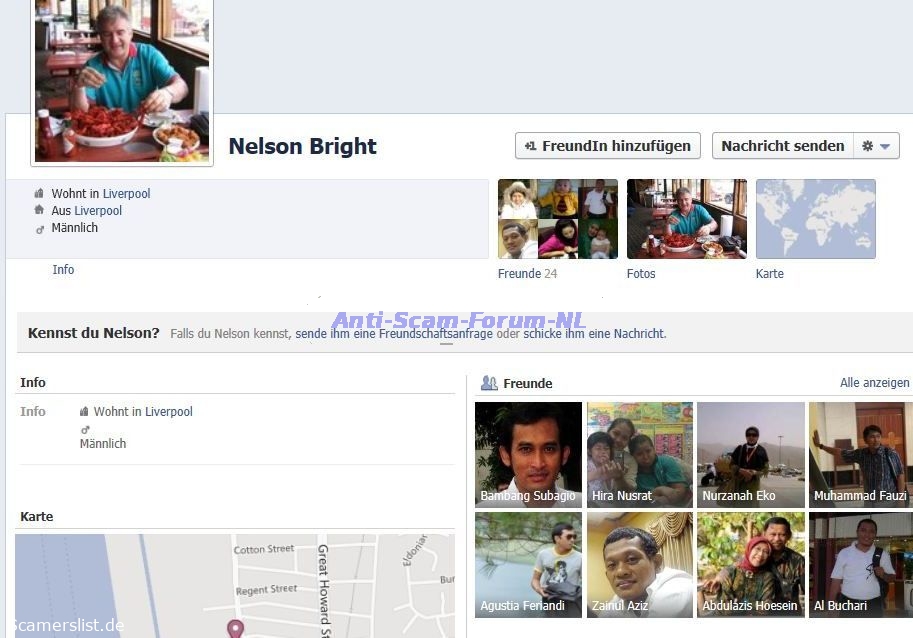Open Nurzanah Eko's friend tile
913x638 pixels.
pyautogui.click(x=750, y=455)
